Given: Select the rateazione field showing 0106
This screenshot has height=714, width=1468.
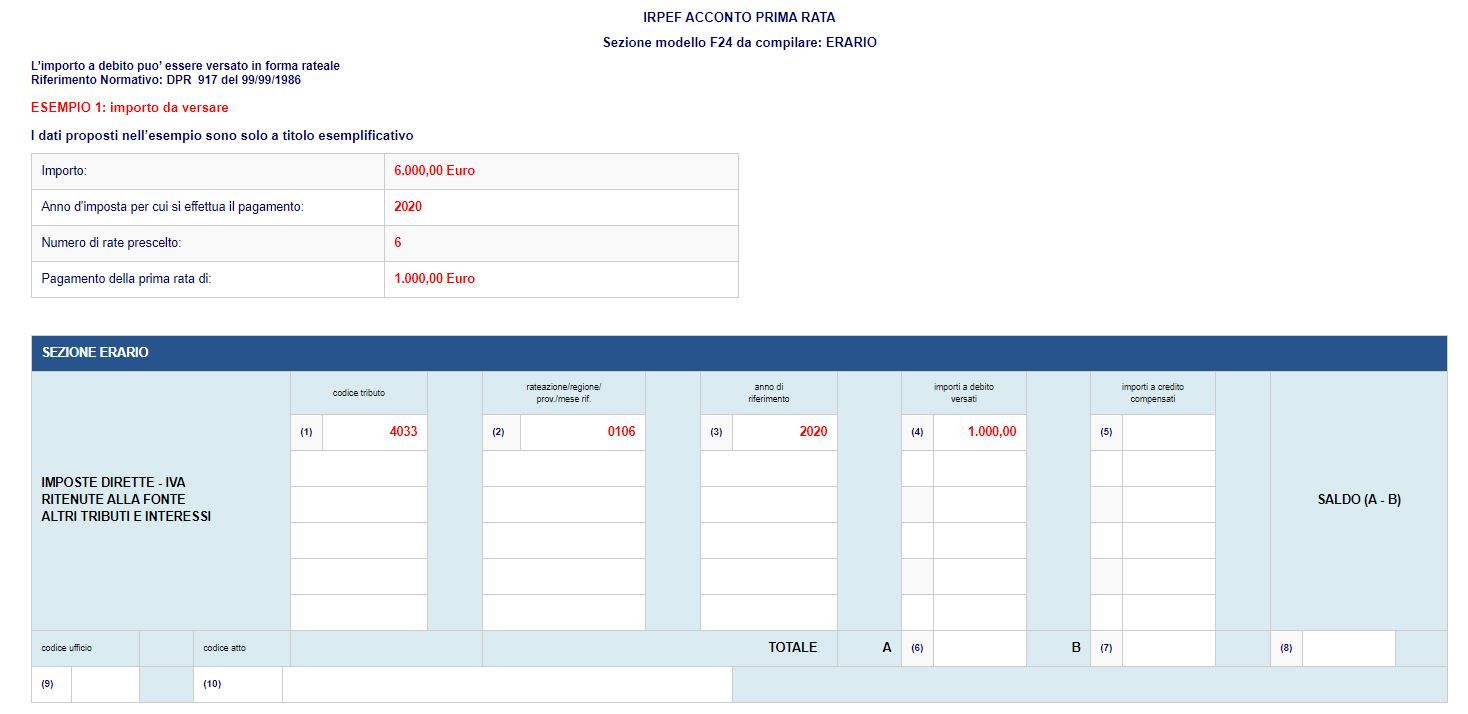Looking at the screenshot, I should click(582, 432).
